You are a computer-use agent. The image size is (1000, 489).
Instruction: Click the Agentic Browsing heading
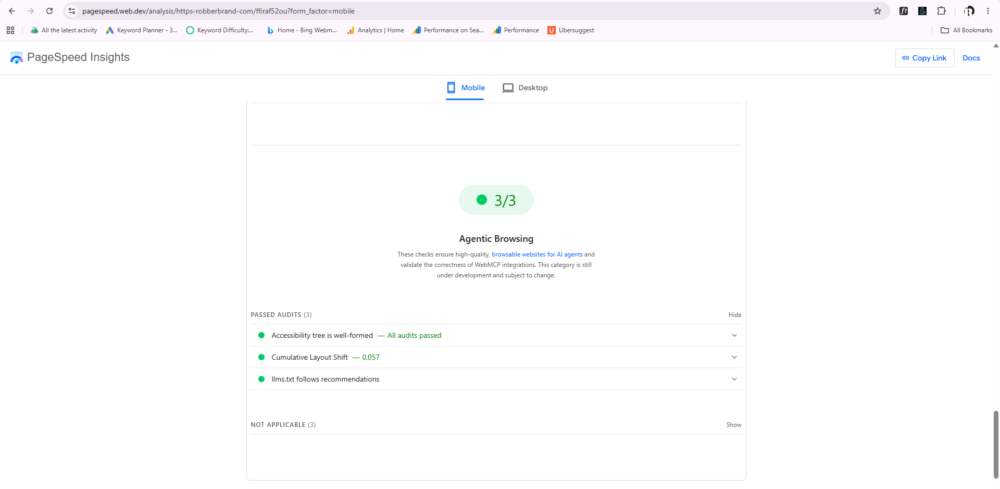coord(496,239)
